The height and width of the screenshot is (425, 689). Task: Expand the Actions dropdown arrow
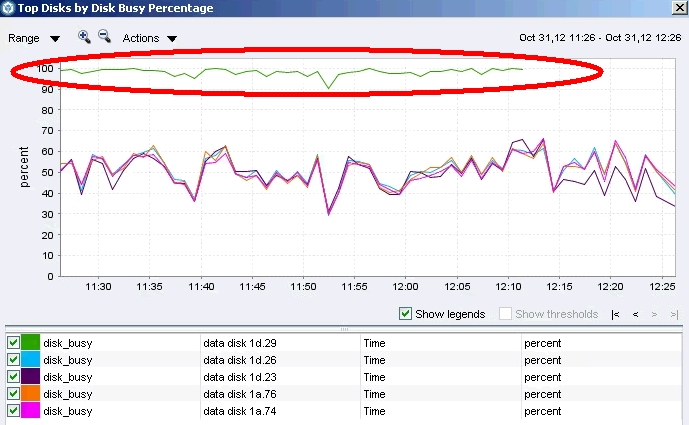coord(172,39)
